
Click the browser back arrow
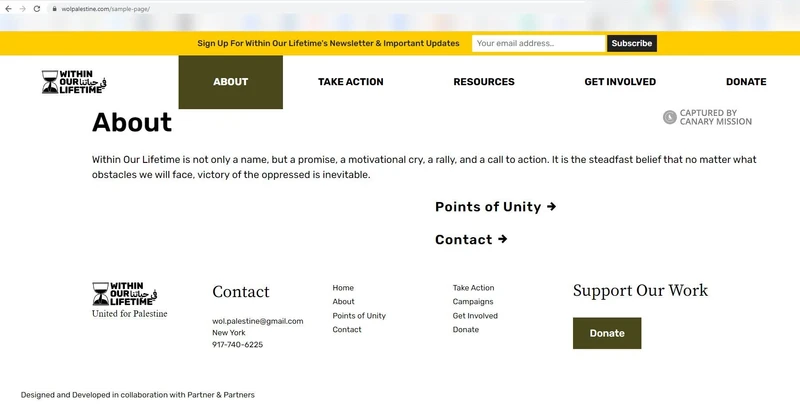[x=8, y=8]
